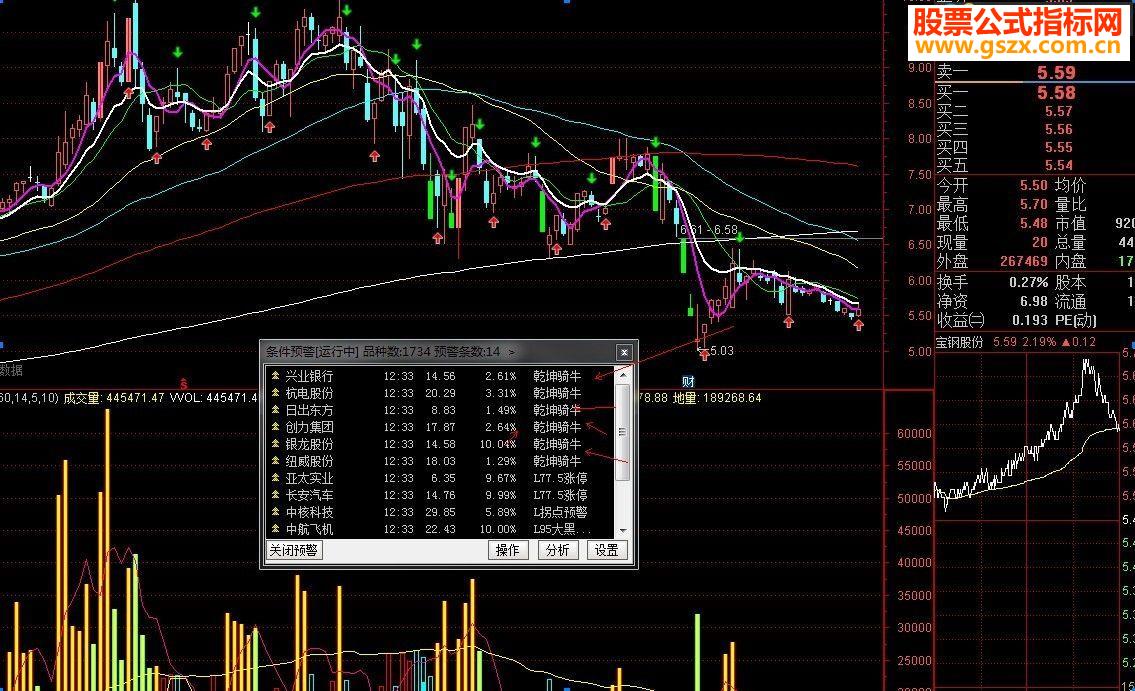The image size is (1135, 691).
Task: Click the red S marker under the chart
Action: coord(184,383)
